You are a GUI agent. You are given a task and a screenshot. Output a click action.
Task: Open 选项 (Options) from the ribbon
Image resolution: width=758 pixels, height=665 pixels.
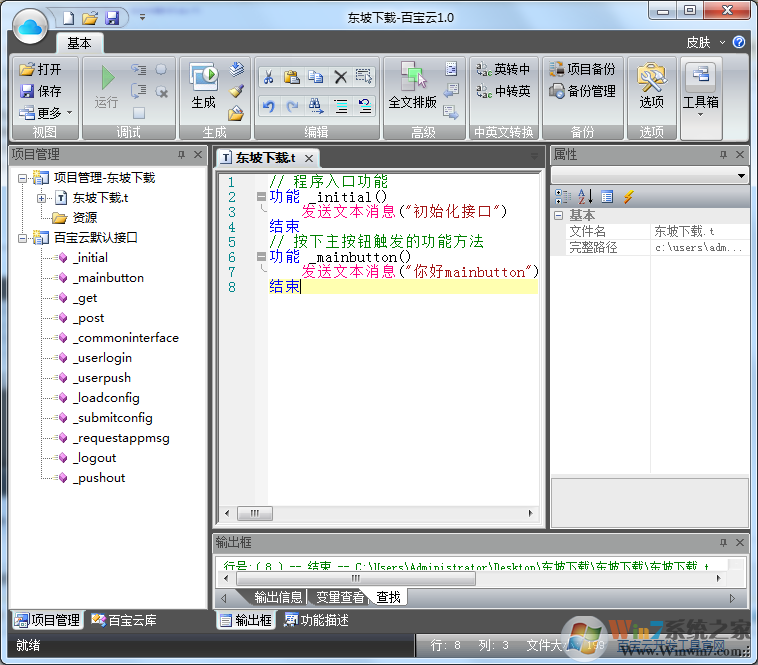tap(651, 85)
